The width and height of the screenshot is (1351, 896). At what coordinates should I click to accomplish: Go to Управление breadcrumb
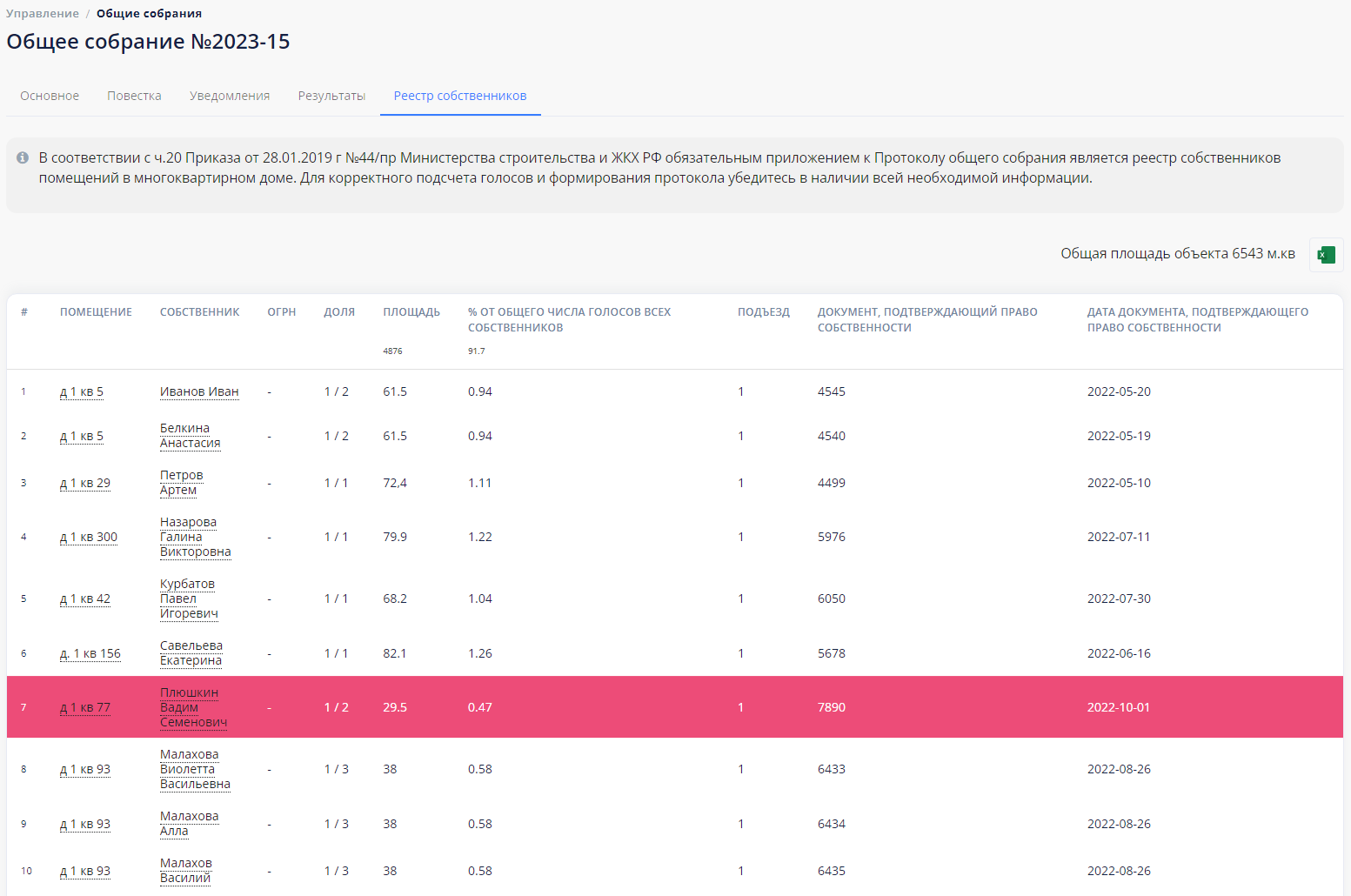(43, 13)
